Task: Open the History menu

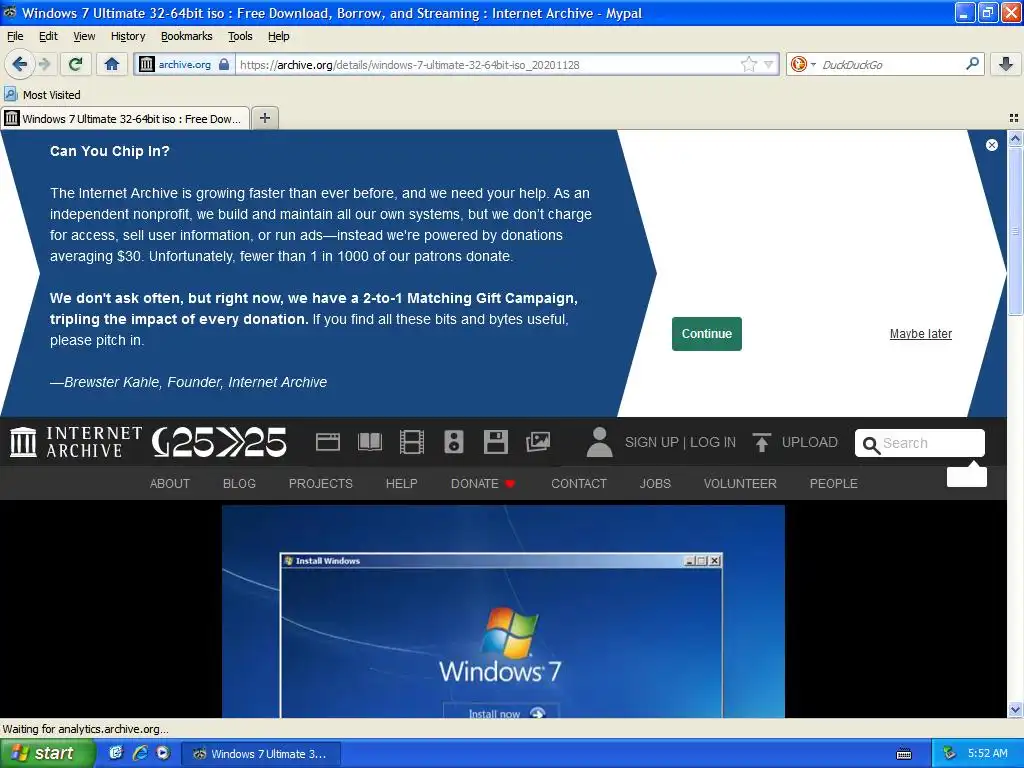Action: (128, 36)
